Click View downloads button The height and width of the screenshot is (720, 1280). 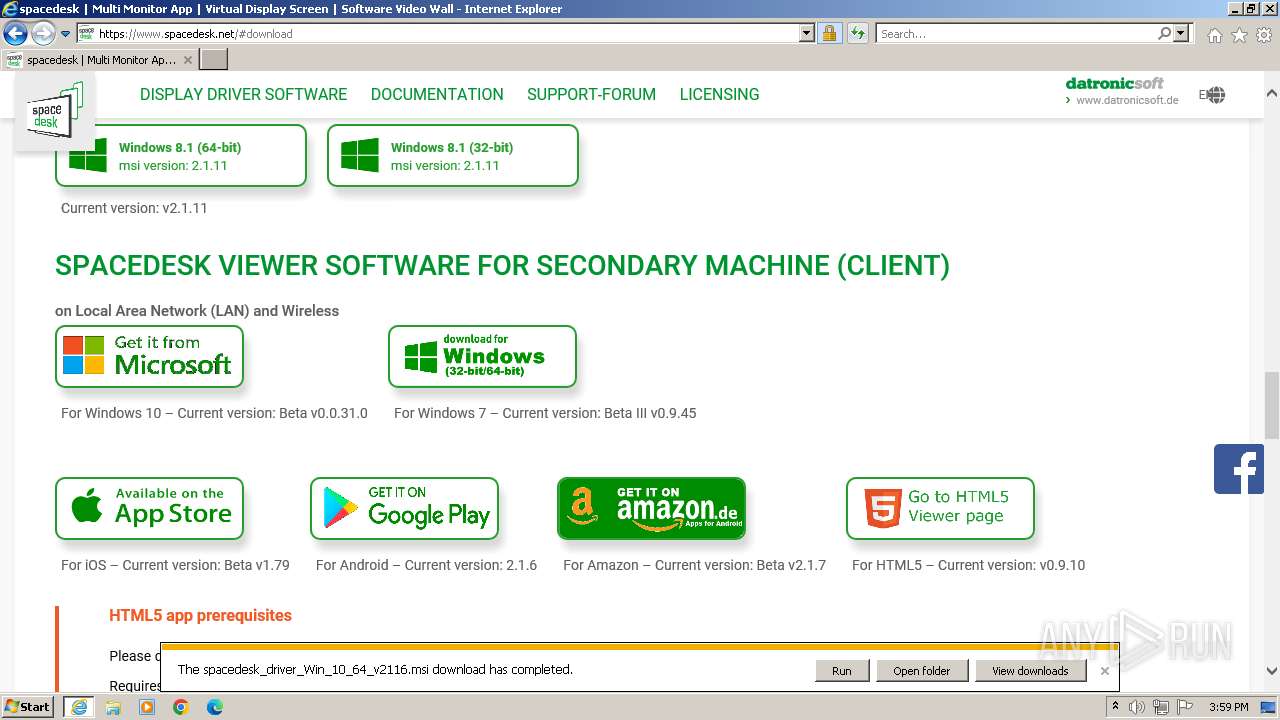pyautogui.click(x=1030, y=671)
